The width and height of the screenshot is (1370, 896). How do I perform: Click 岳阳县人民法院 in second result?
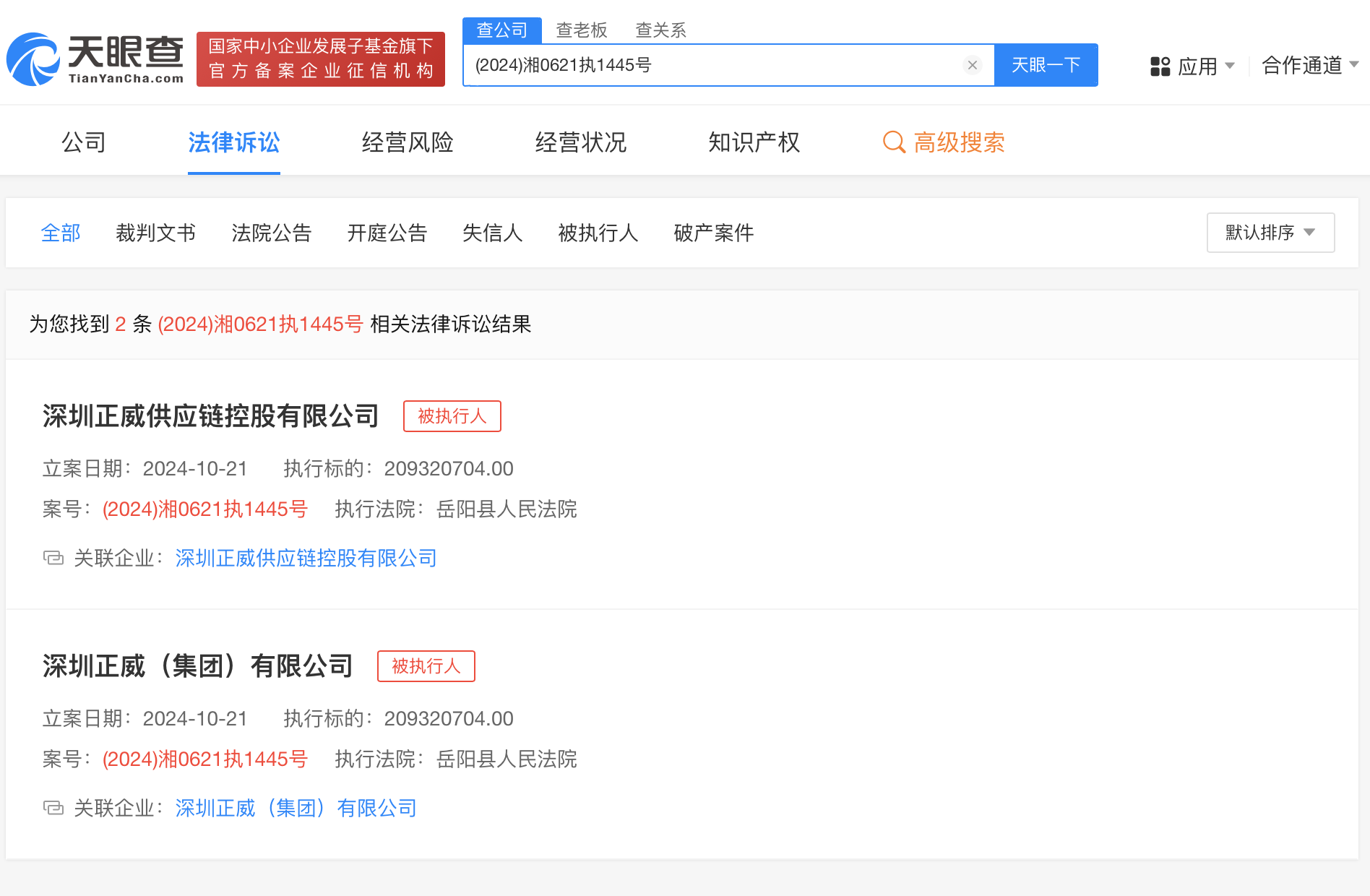point(507,759)
